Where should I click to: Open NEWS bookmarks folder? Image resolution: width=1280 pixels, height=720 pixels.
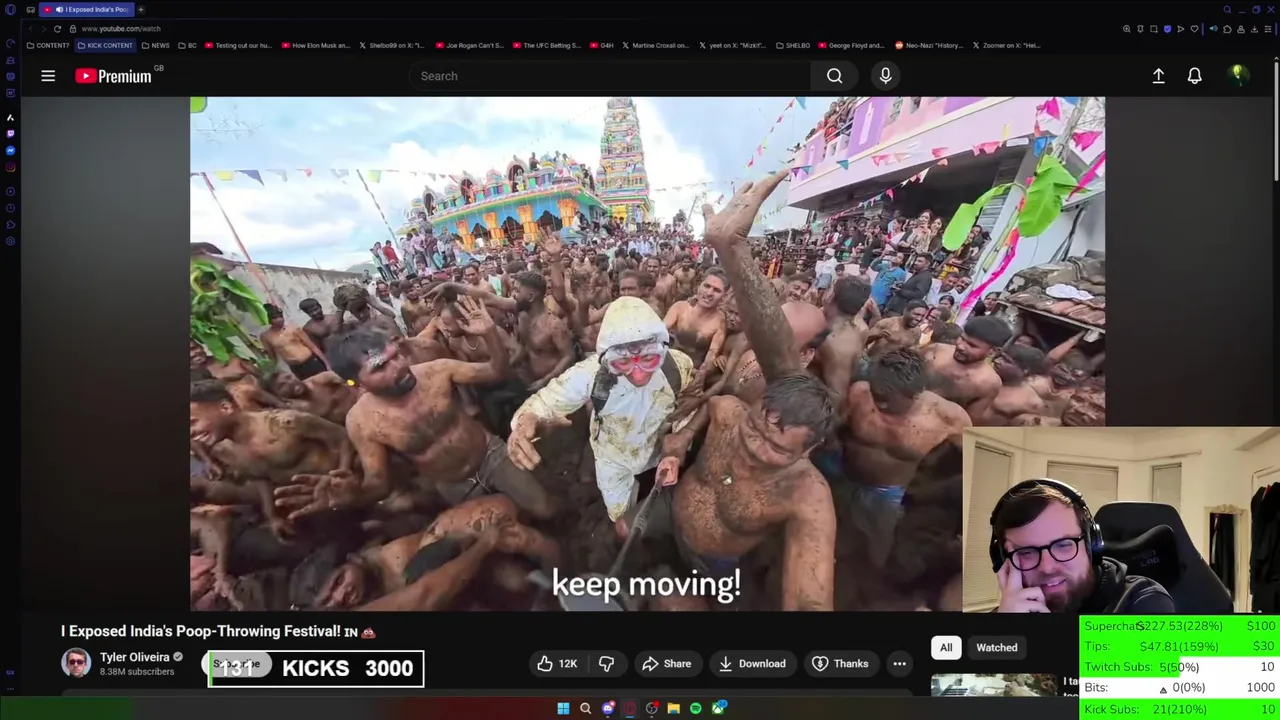point(156,45)
